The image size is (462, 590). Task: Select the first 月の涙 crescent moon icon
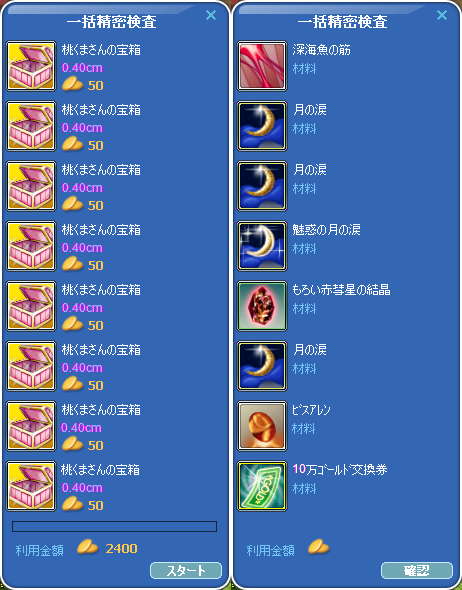point(262,126)
